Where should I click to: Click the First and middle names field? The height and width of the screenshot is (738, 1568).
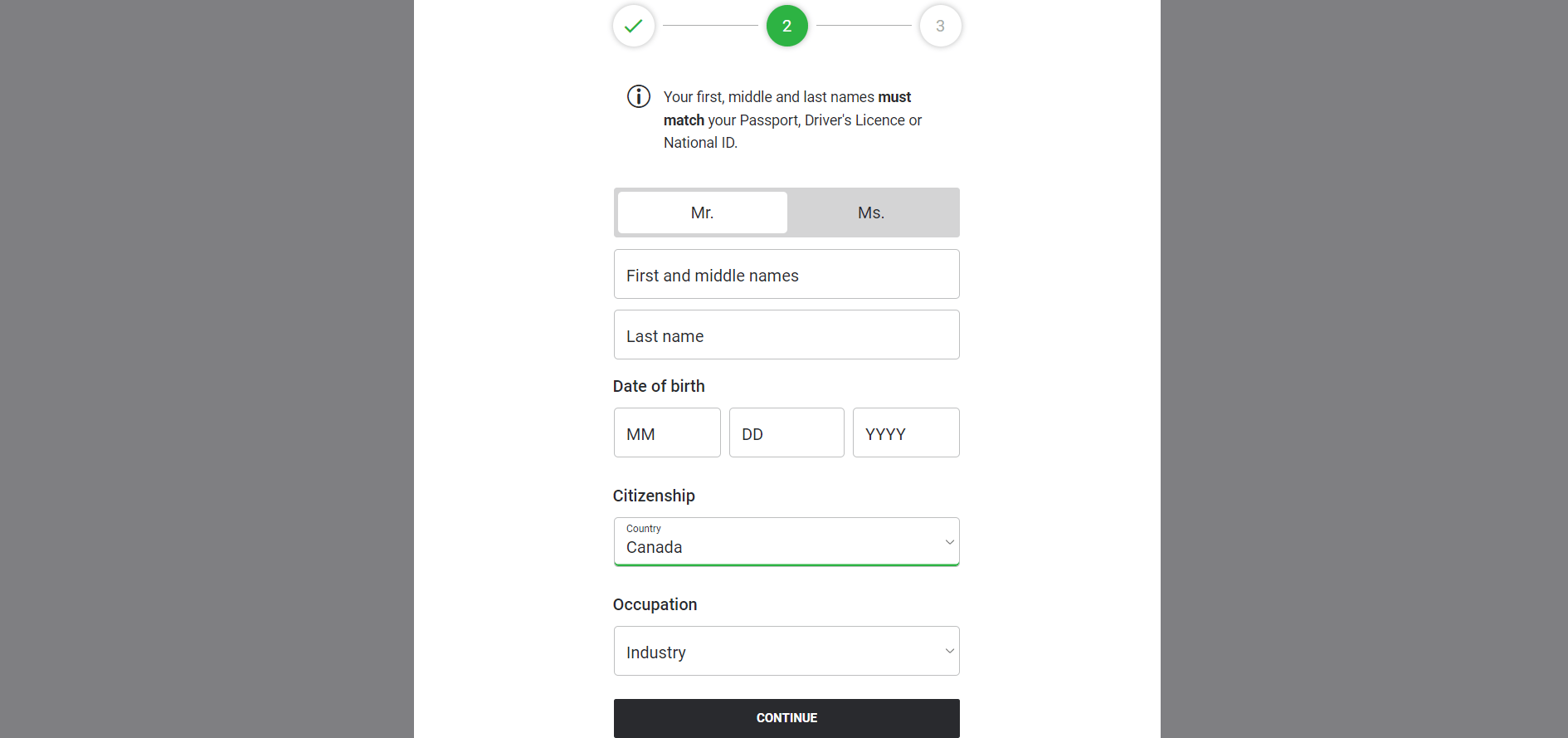tap(786, 274)
